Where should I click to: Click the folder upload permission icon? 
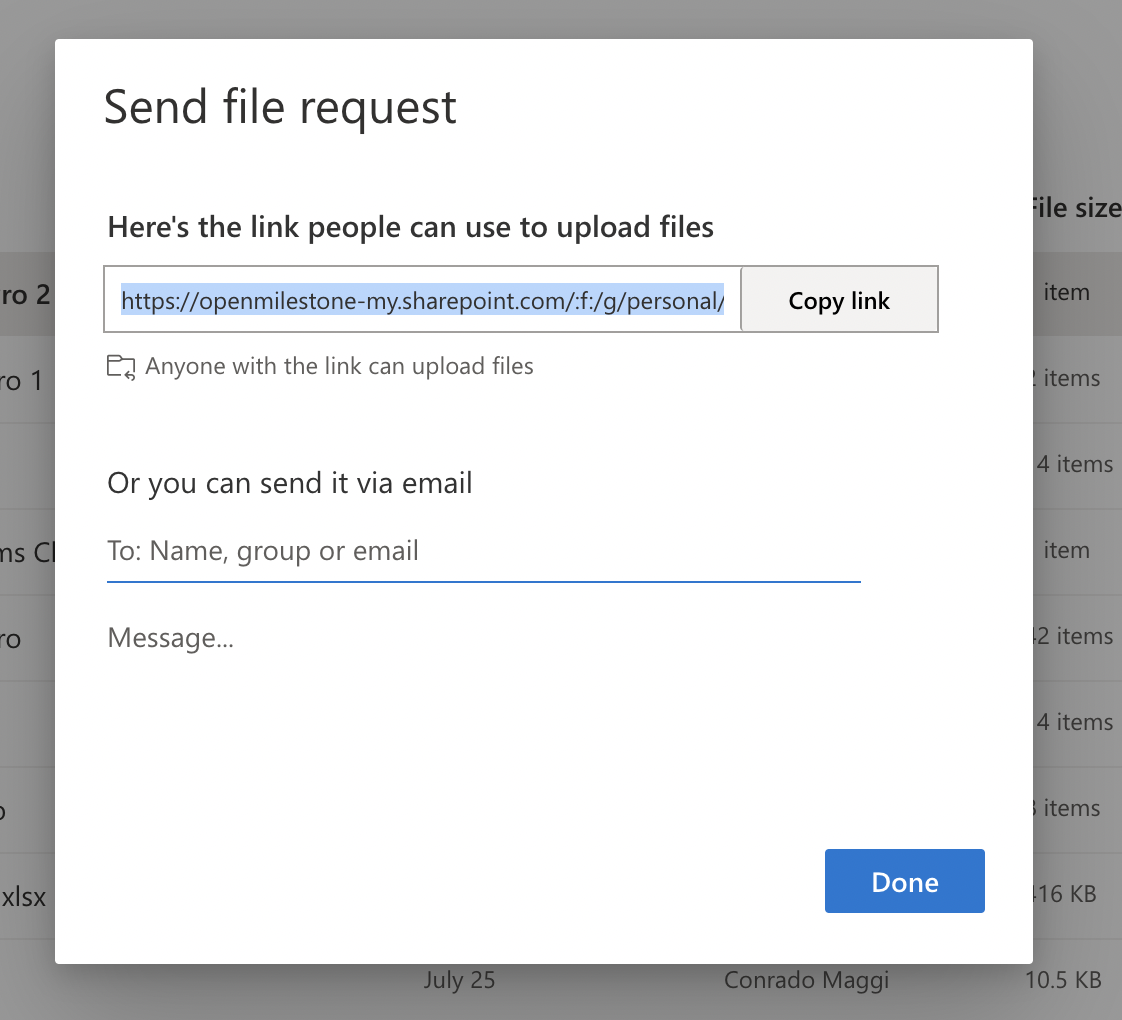[x=120, y=366]
